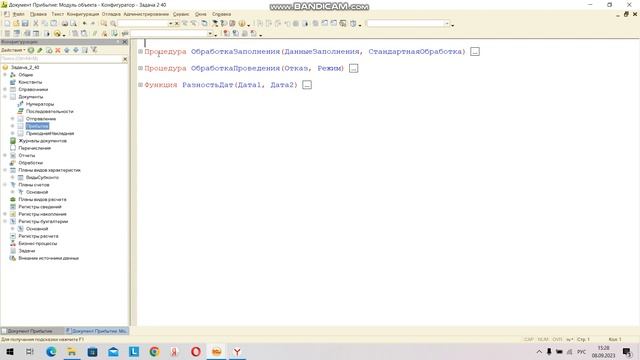
Task: Close the Configuration tree panel
Action: tap(125, 42)
